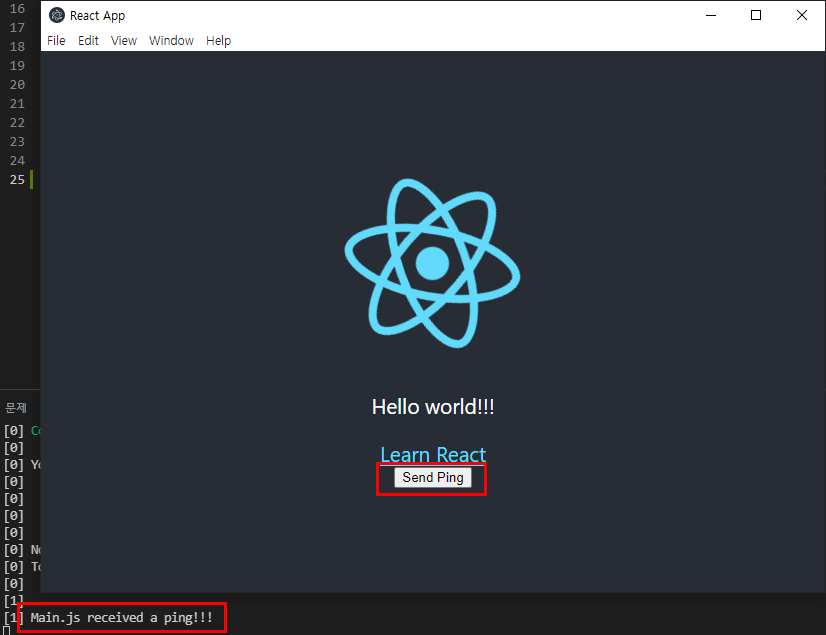Maximize the React App window
The width and height of the screenshot is (826, 635).
(756, 15)
